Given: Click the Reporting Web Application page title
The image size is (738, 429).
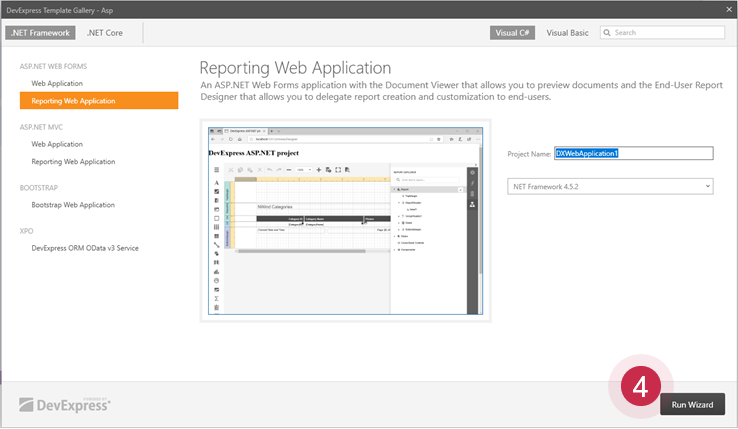Looking at the screenshot, I should tap(295, 68).
